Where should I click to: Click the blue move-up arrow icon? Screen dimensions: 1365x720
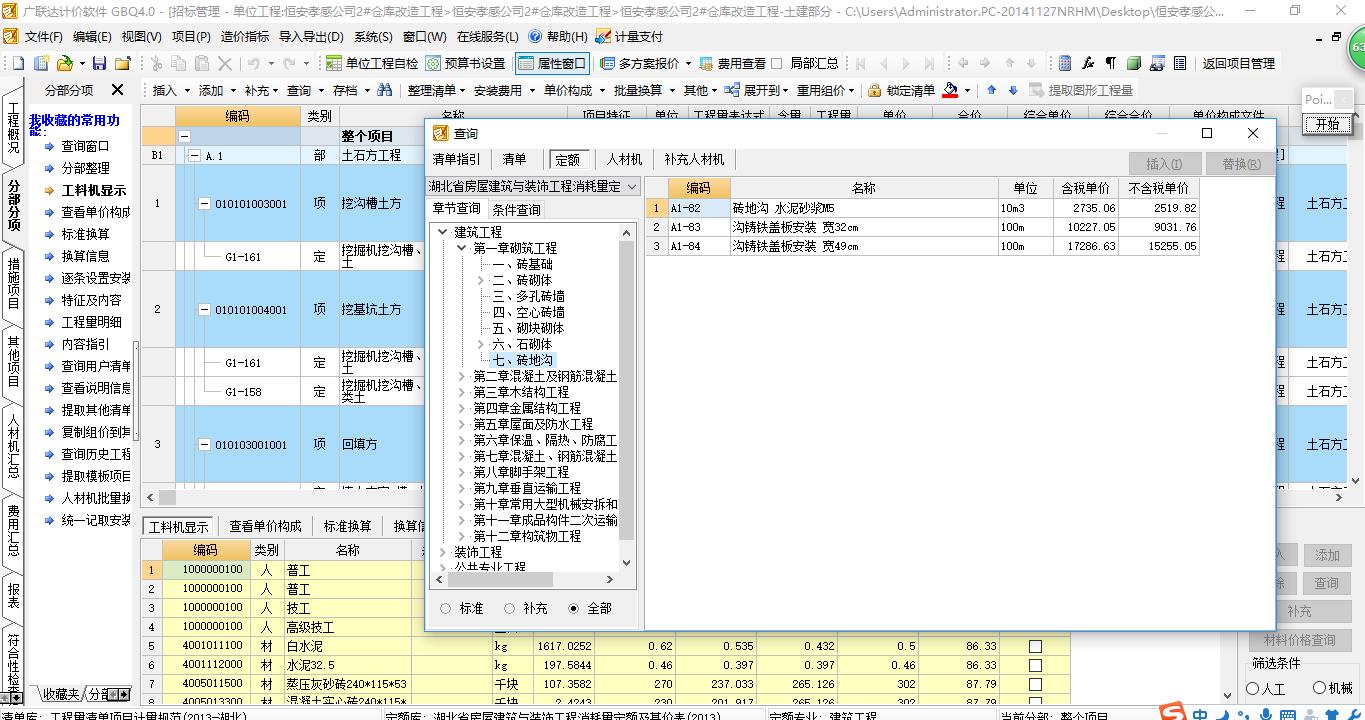tap(991, 90)
